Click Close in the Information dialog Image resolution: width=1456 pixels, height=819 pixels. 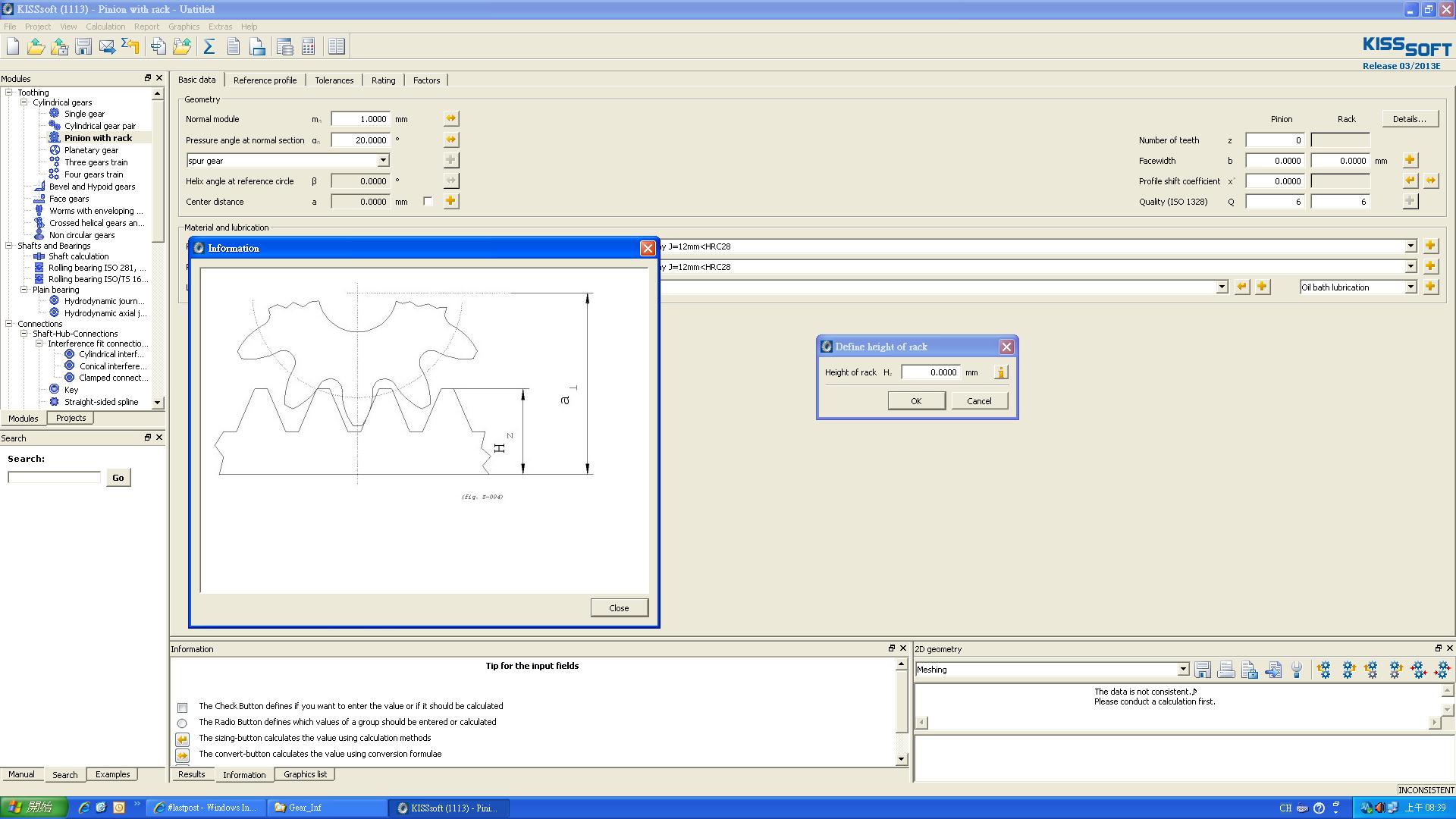pyautogui.click(x=619, y=608)
